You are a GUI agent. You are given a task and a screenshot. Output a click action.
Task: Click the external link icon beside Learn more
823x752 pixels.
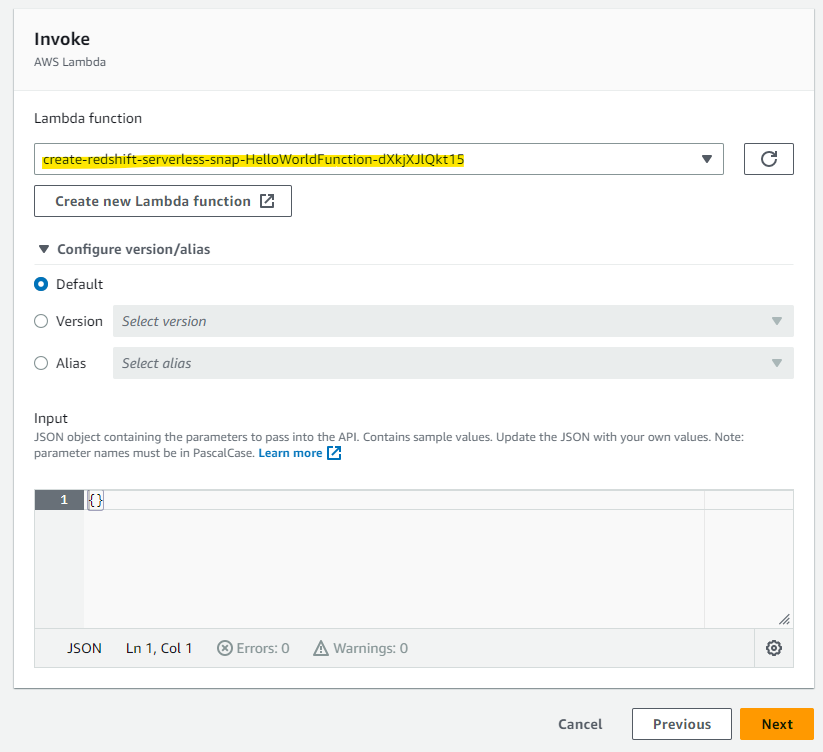pos(334,453)
